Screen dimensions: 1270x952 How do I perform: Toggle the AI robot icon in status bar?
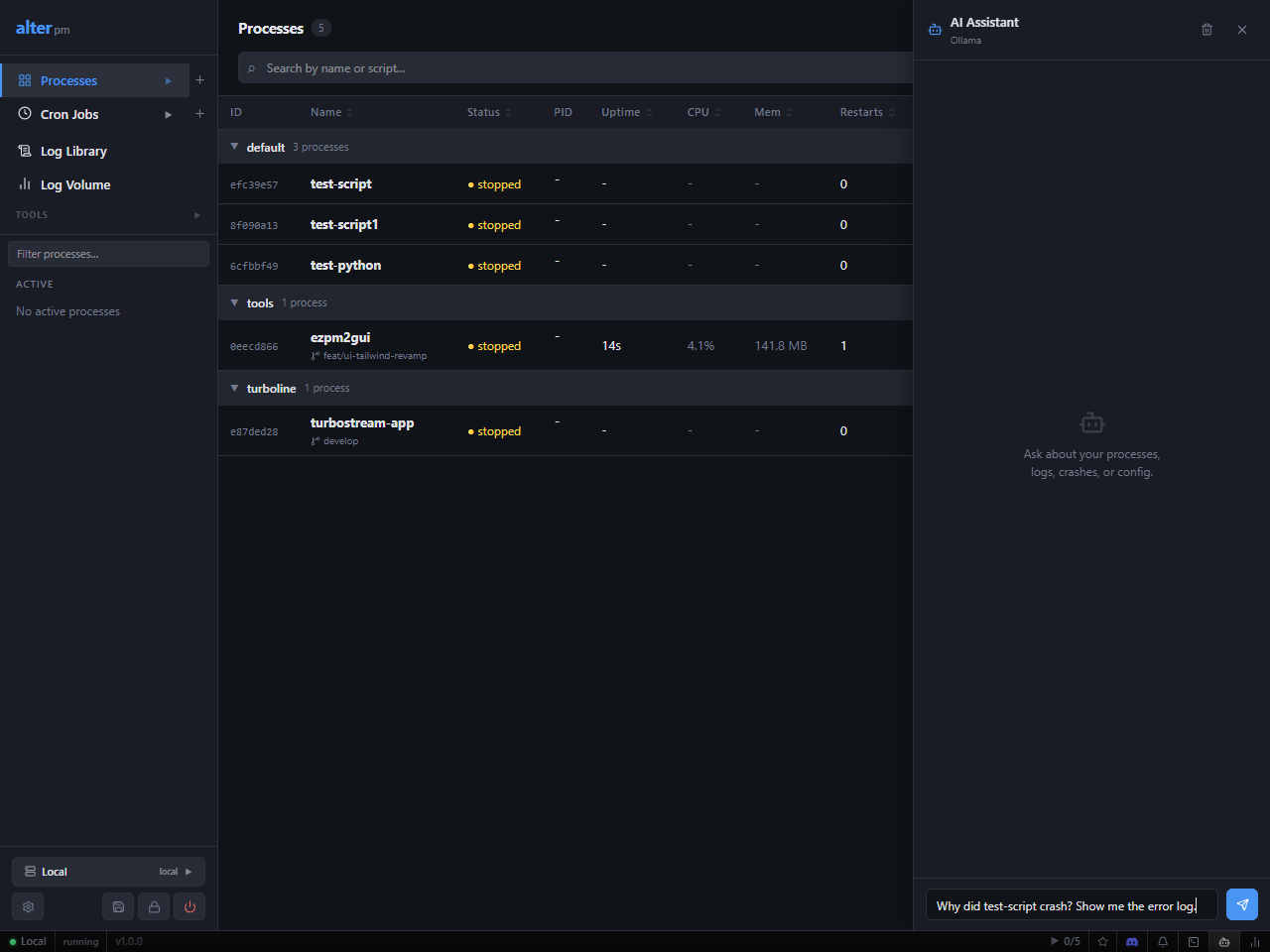[x=1224, y=941]
